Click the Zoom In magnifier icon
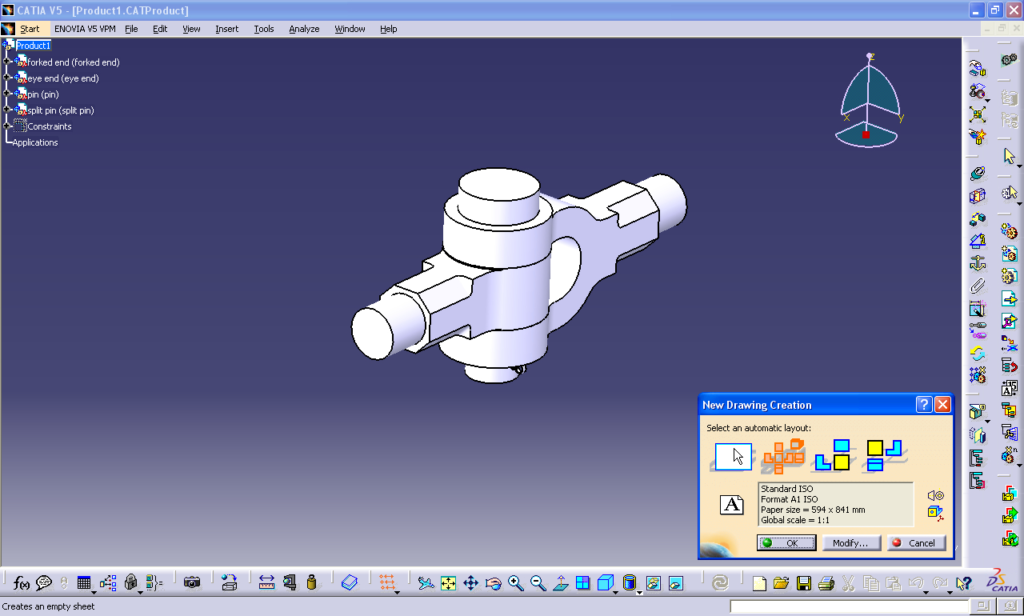Image resolution: width=1024 pixels, height=616 pixels. point(516,583)
